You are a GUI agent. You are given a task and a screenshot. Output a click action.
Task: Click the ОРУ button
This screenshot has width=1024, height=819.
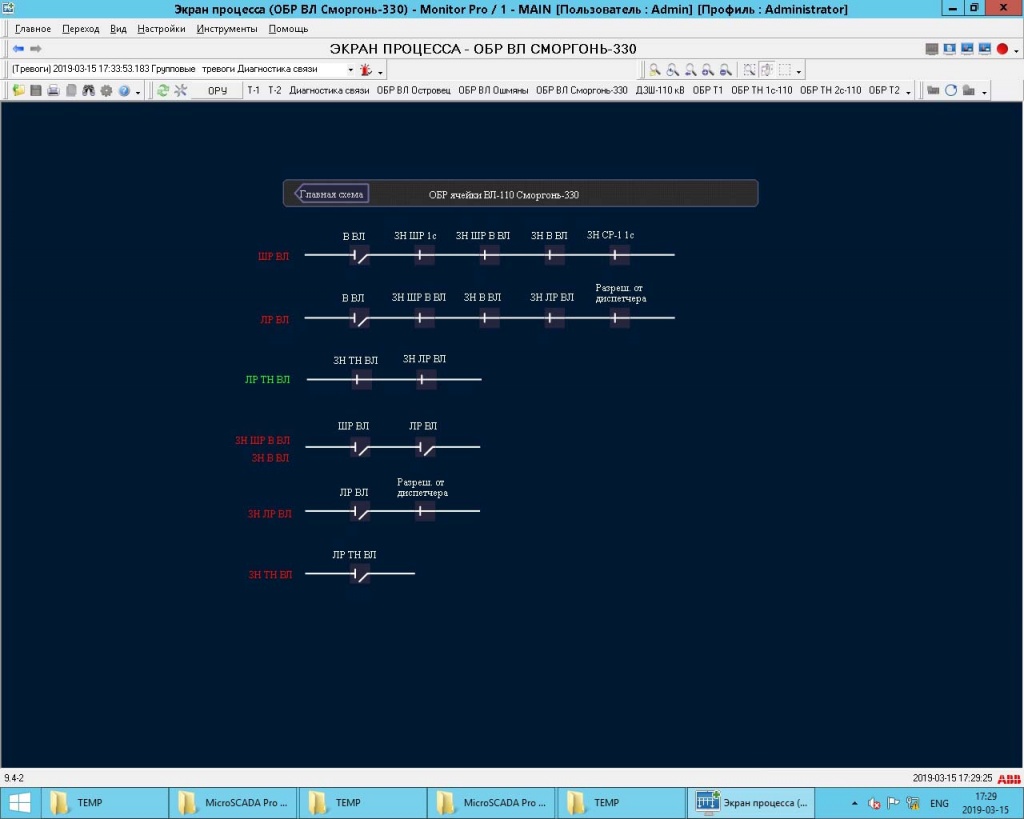tap(217, 91)
